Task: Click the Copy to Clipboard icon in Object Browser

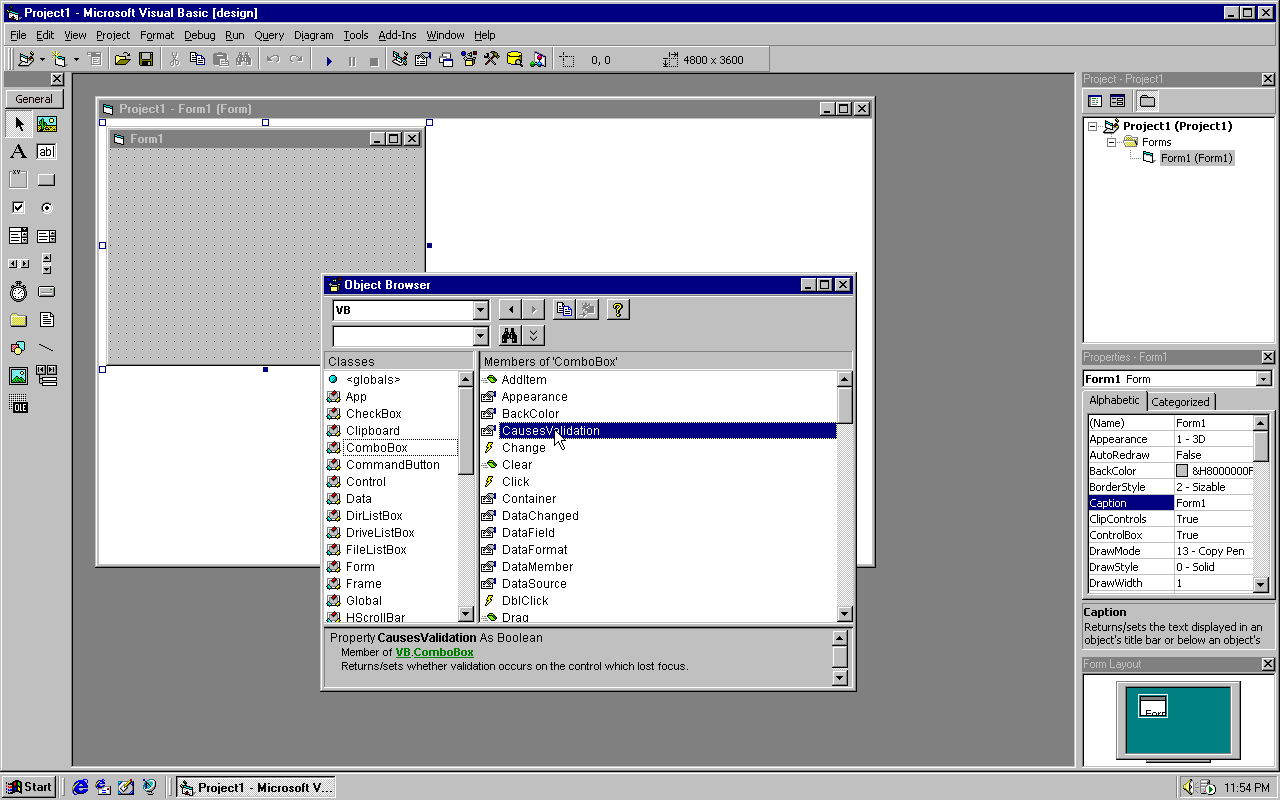Action: click(x=564, y=310)
